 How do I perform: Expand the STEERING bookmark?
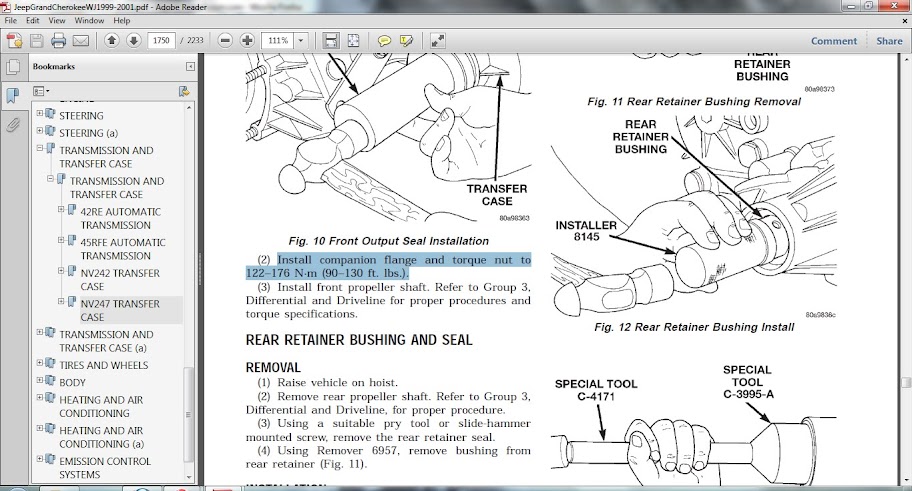point(40,113)
